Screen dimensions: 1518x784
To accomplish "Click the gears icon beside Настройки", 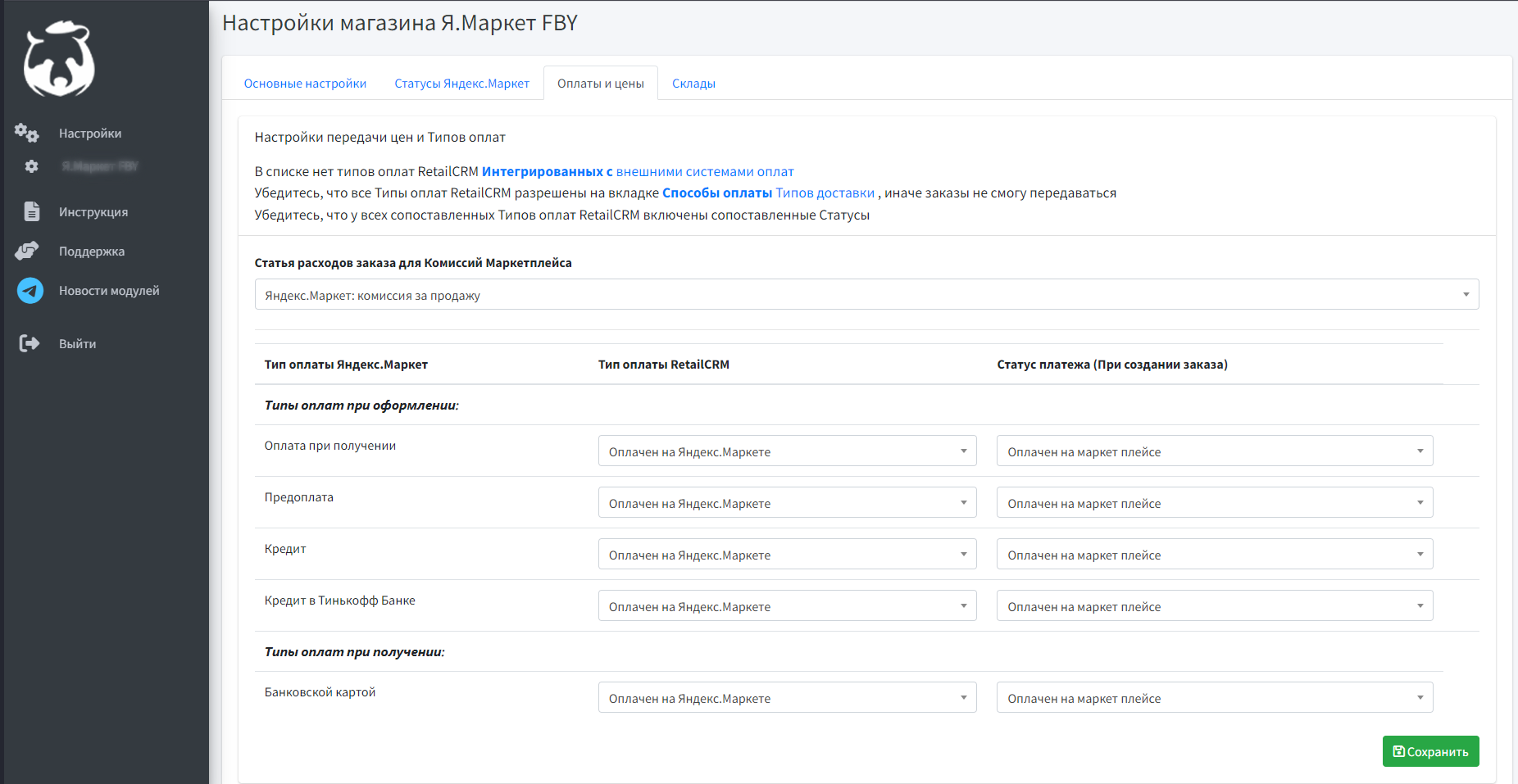I will pyautogui.click(x=26, y=133).
